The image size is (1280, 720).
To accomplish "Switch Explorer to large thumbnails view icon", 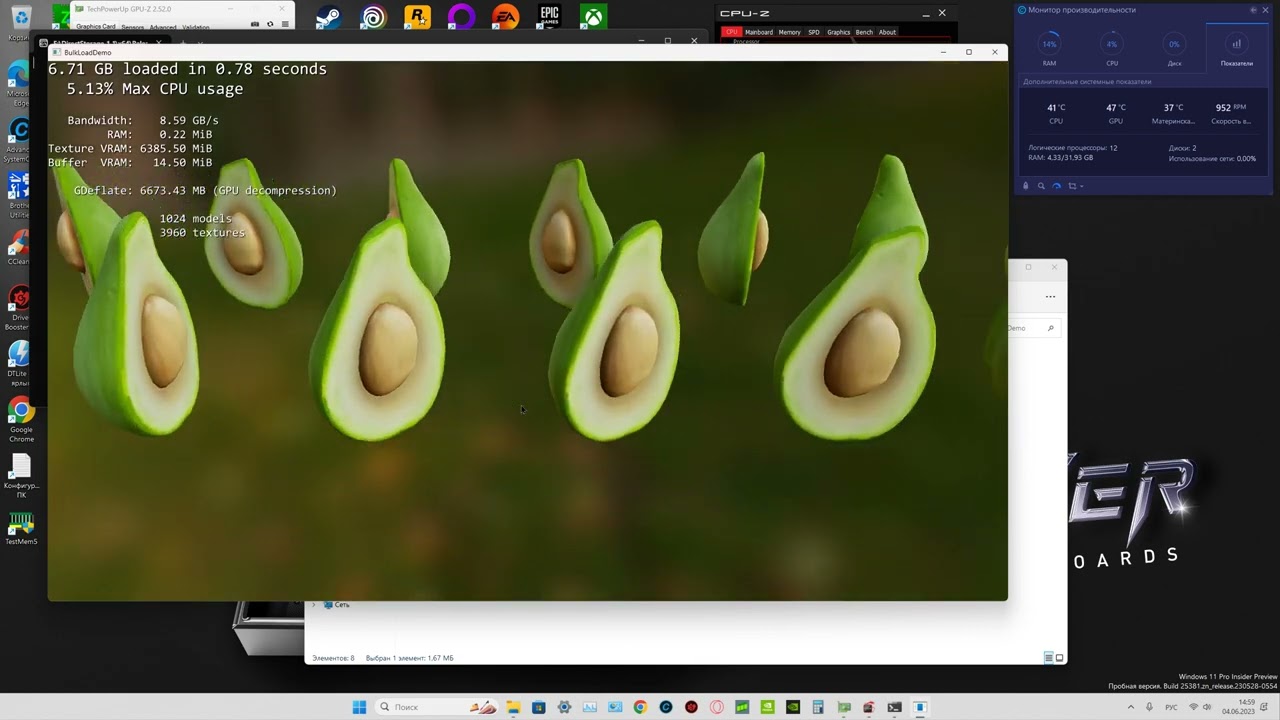I will click(x=1060, y=658).
